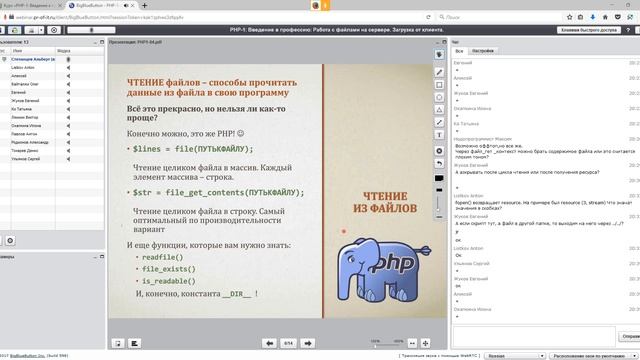Sort users by name column header

coord(33,51)
